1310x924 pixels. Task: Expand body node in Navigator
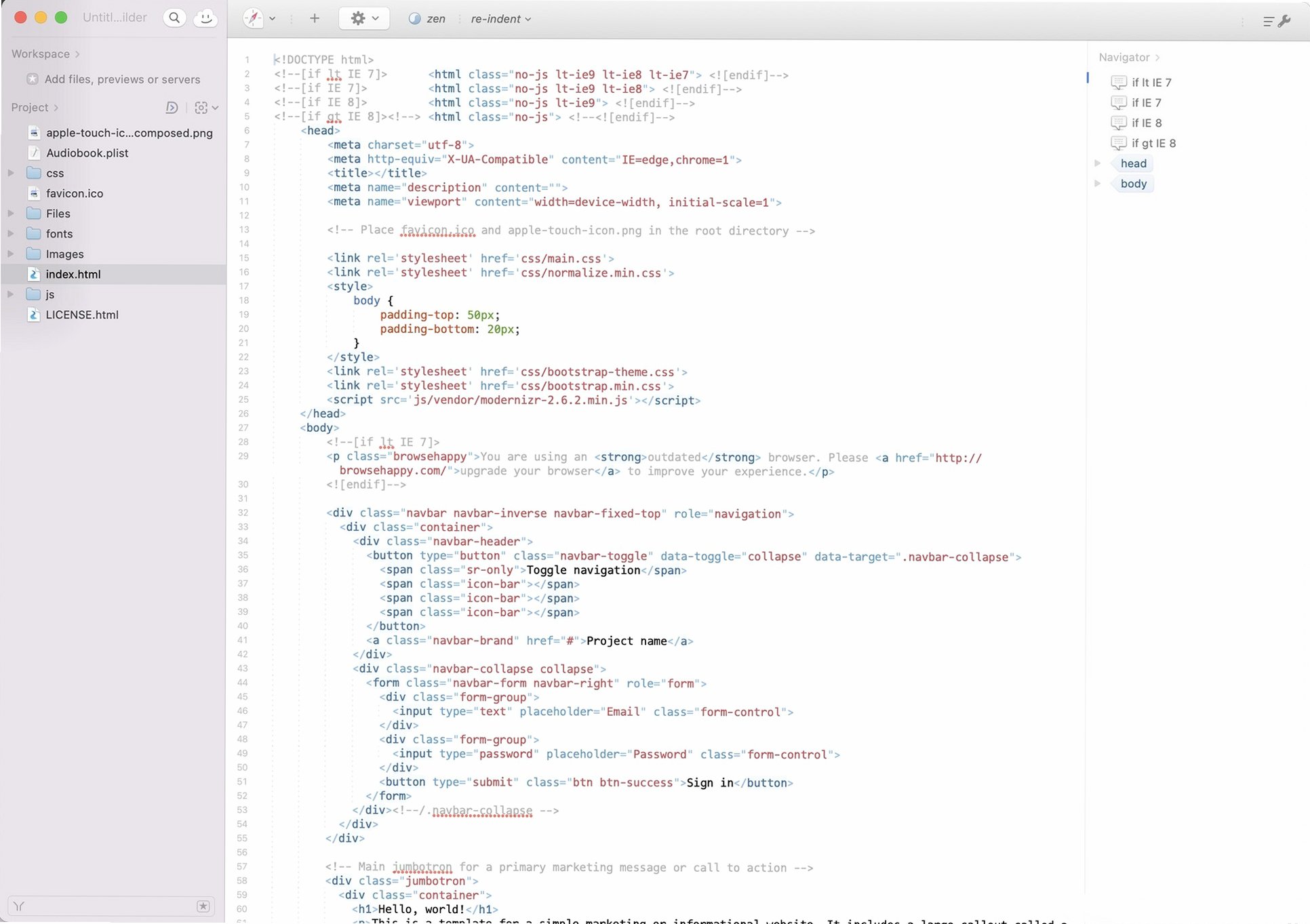[1097, 184]
